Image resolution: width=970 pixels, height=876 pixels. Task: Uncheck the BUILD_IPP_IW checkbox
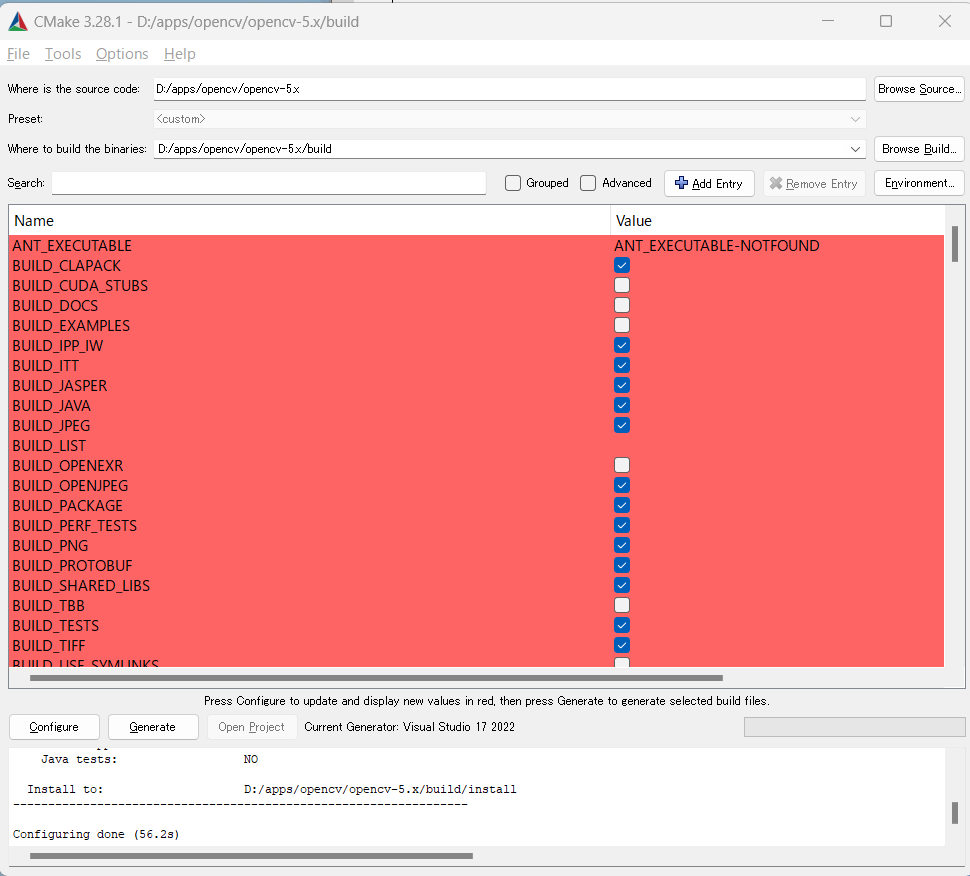point(622,345)
